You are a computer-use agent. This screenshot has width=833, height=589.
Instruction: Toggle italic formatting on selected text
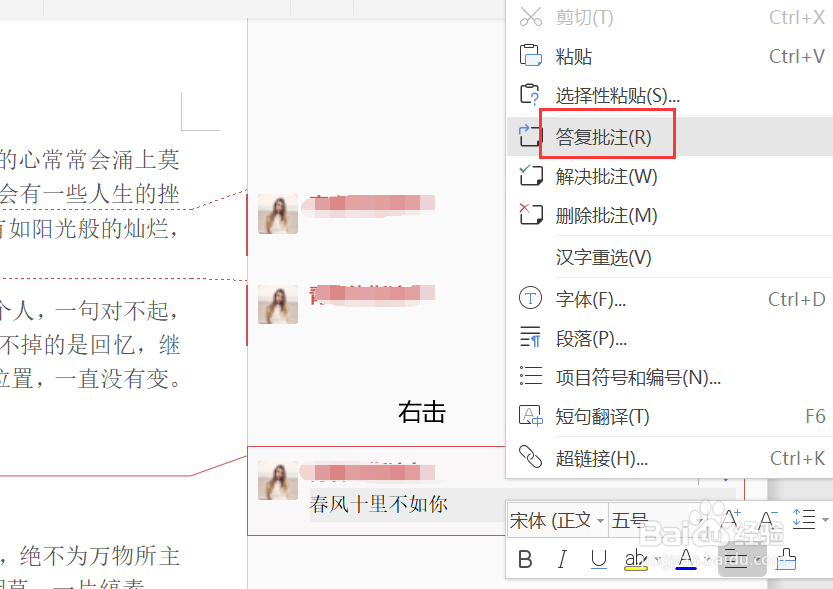pyautogui.click(x=561, y=560)
